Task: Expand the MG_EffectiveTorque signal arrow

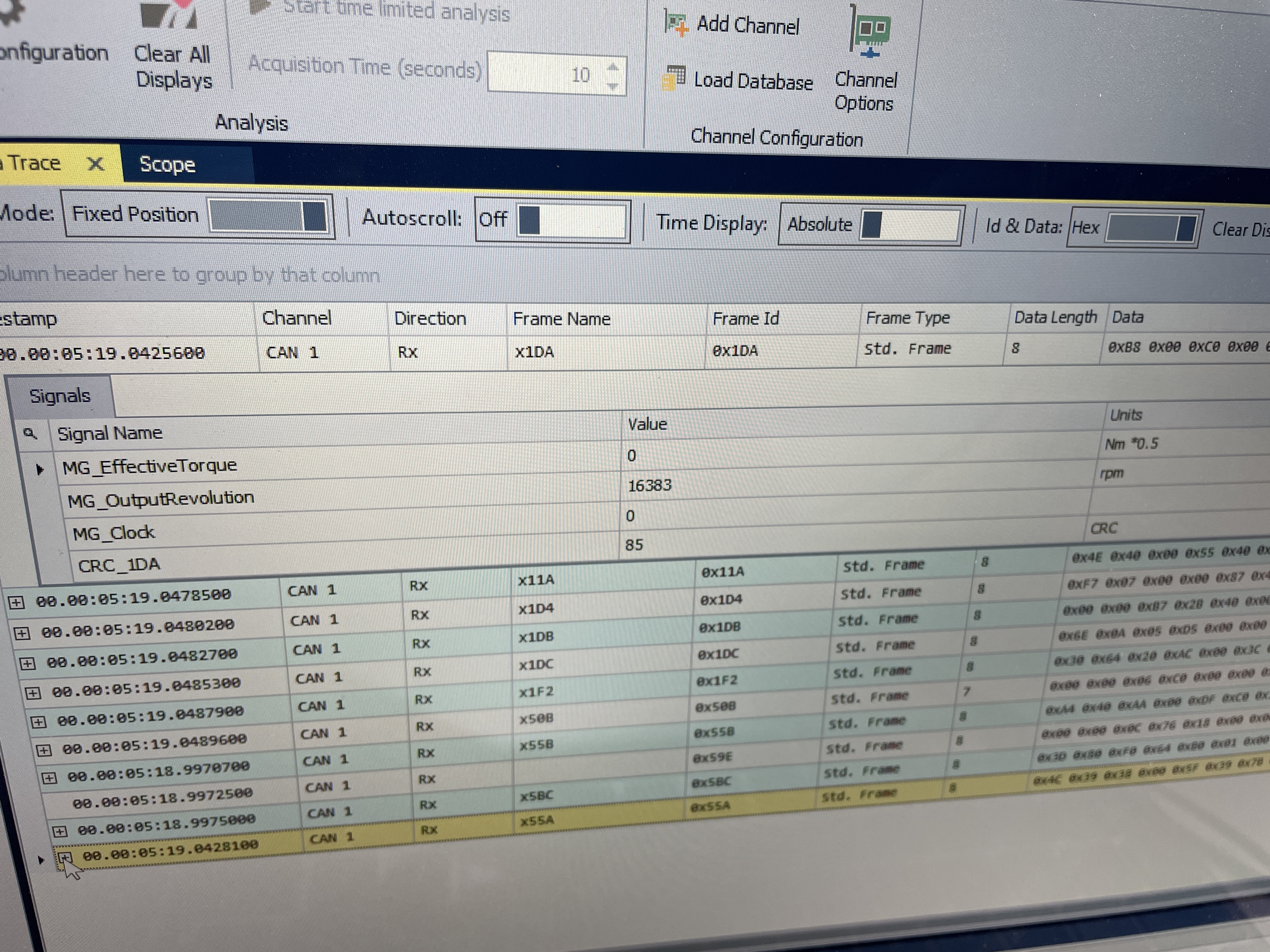Action: click(40, 469)
